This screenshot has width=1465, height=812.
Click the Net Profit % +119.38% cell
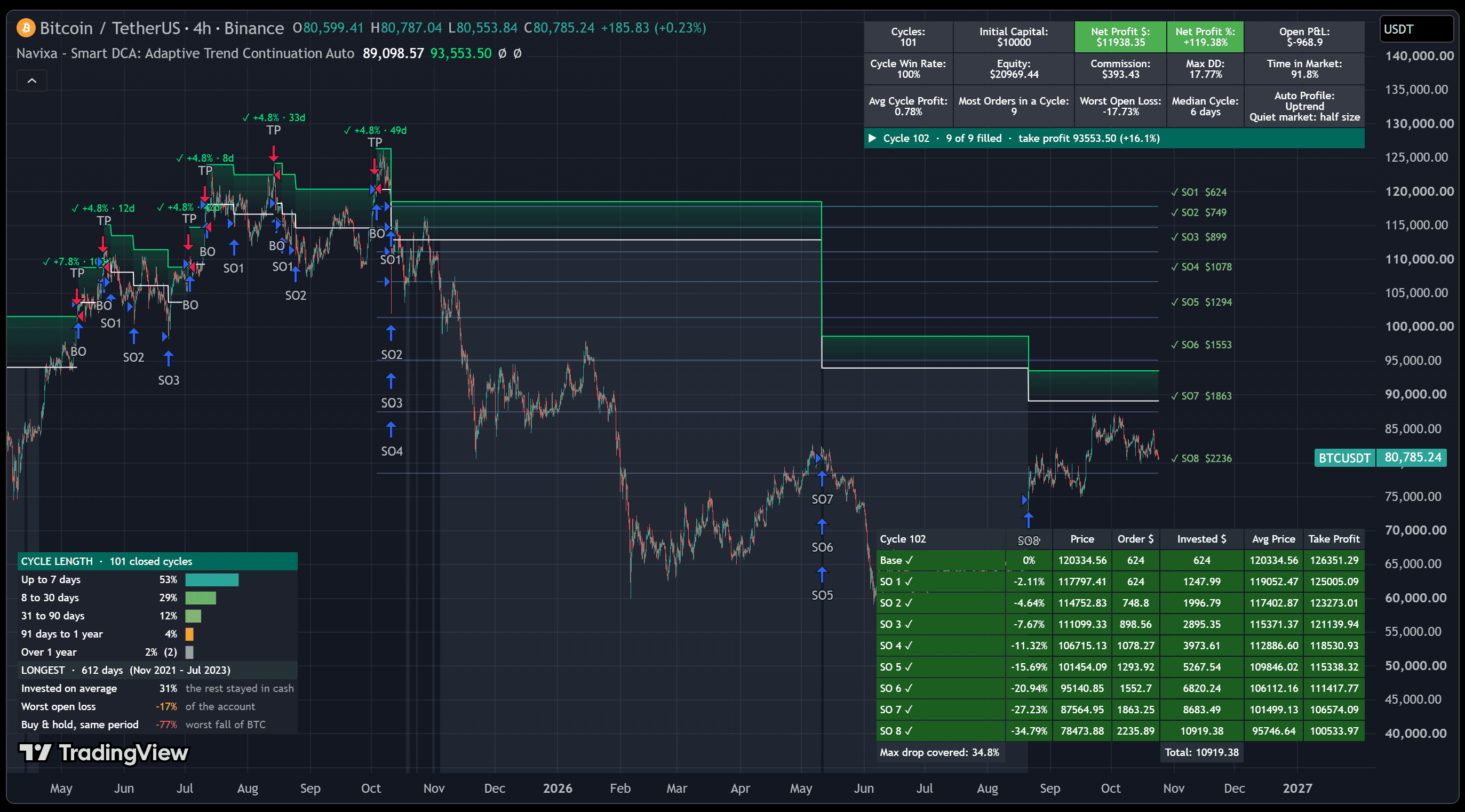(x=1205, y=37)
